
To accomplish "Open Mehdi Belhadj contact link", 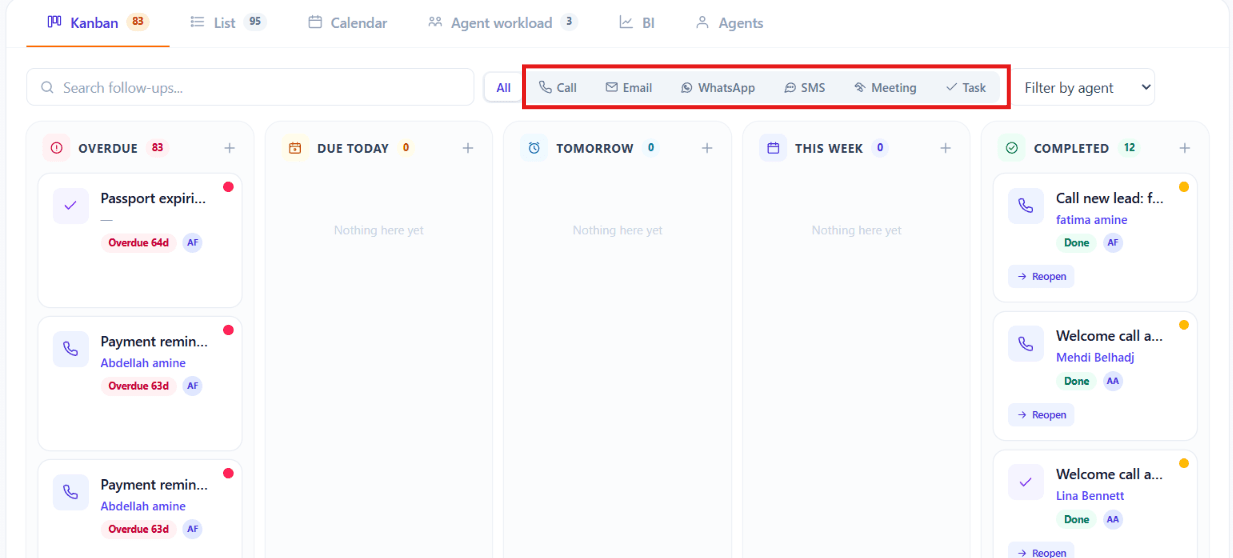I will click(x=1095, y=357).
